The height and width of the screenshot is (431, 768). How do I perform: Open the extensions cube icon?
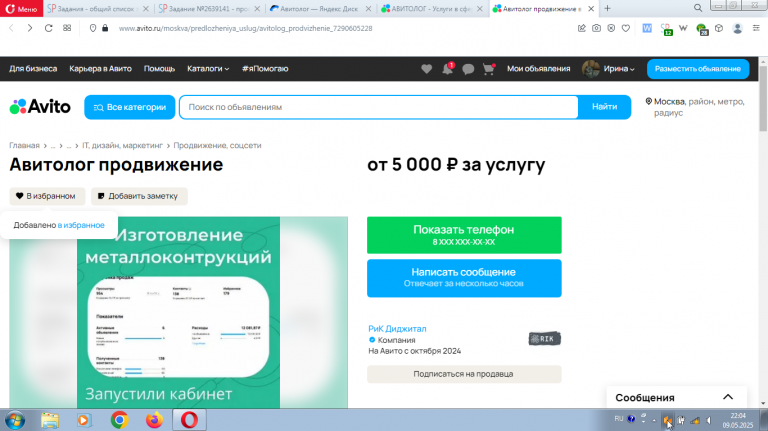pyautogui.click(x=719, y=28)
